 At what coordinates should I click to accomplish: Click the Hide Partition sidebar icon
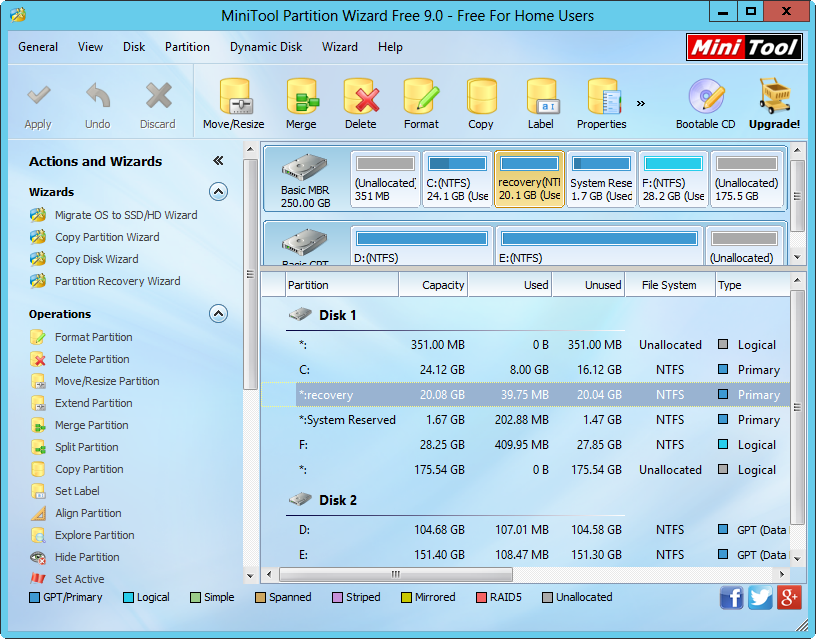pyautogui.click(x=38, y=557)
